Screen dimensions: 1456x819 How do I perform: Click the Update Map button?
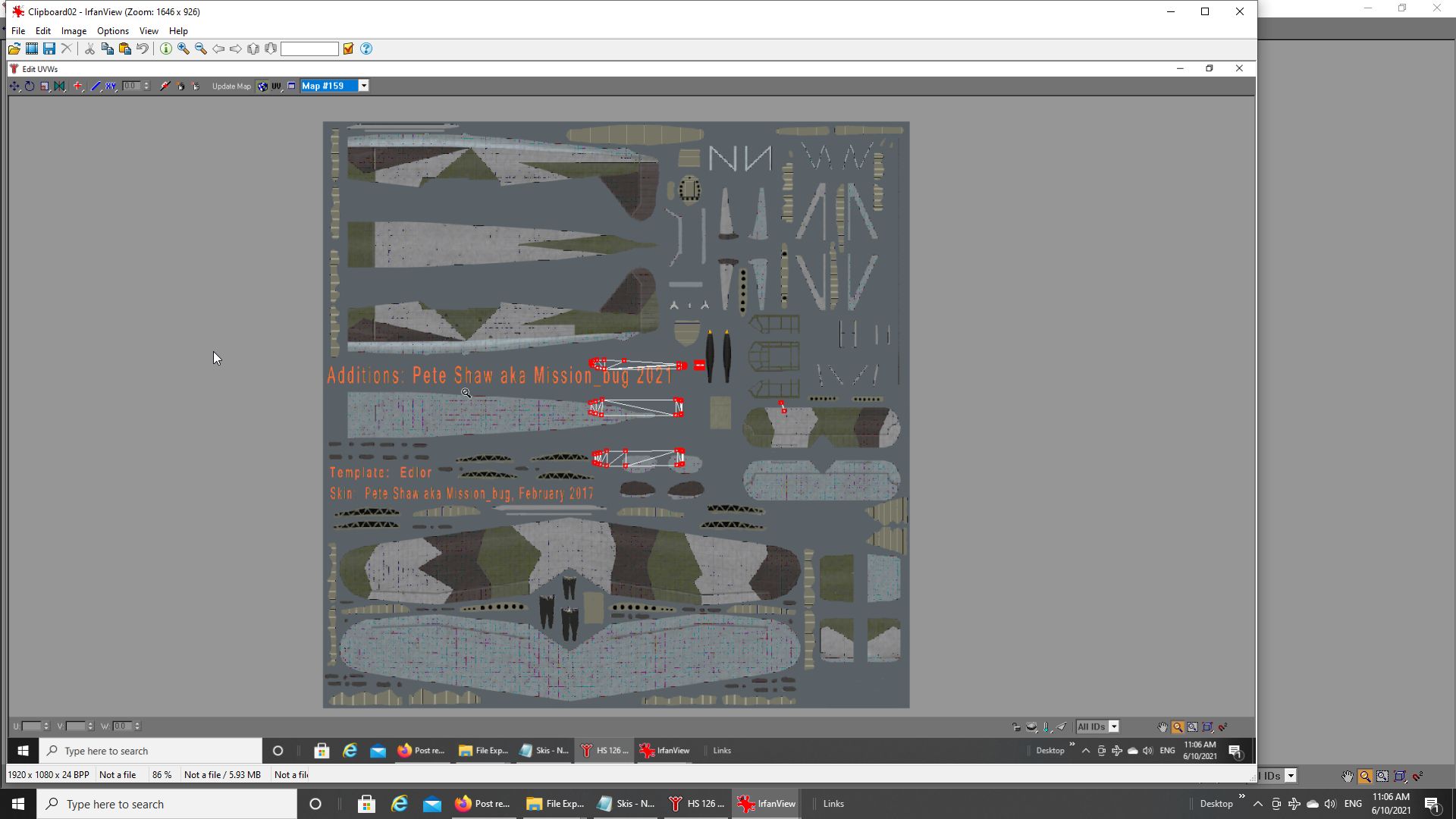point(231,86)
